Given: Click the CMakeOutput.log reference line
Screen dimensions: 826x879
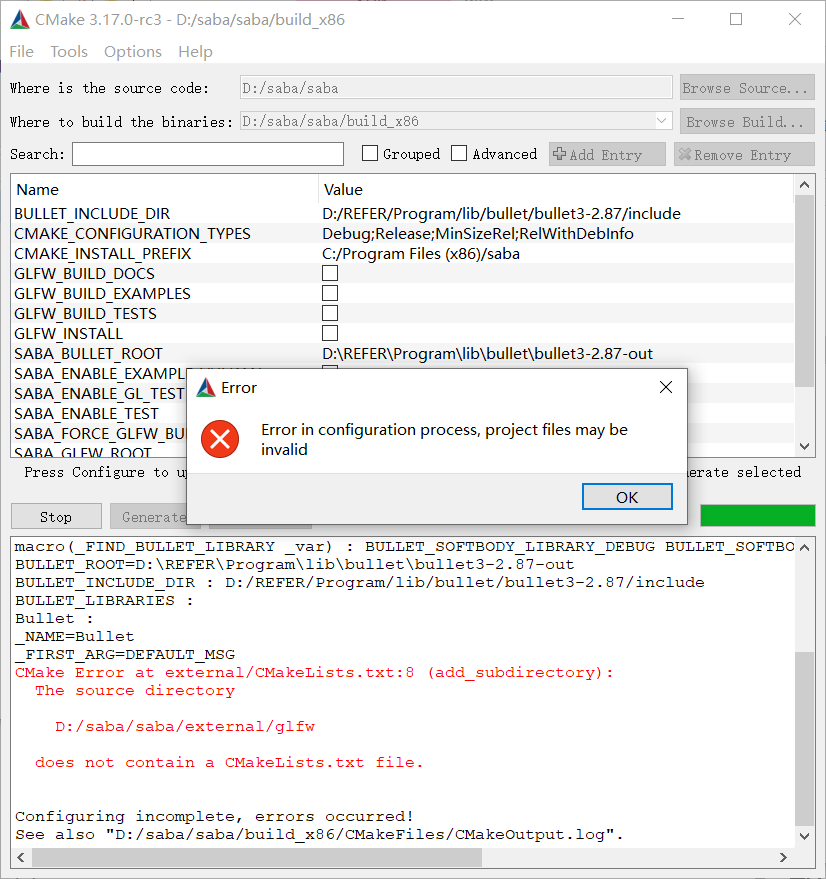Looking at the screenshot, I should pos(319,834).
